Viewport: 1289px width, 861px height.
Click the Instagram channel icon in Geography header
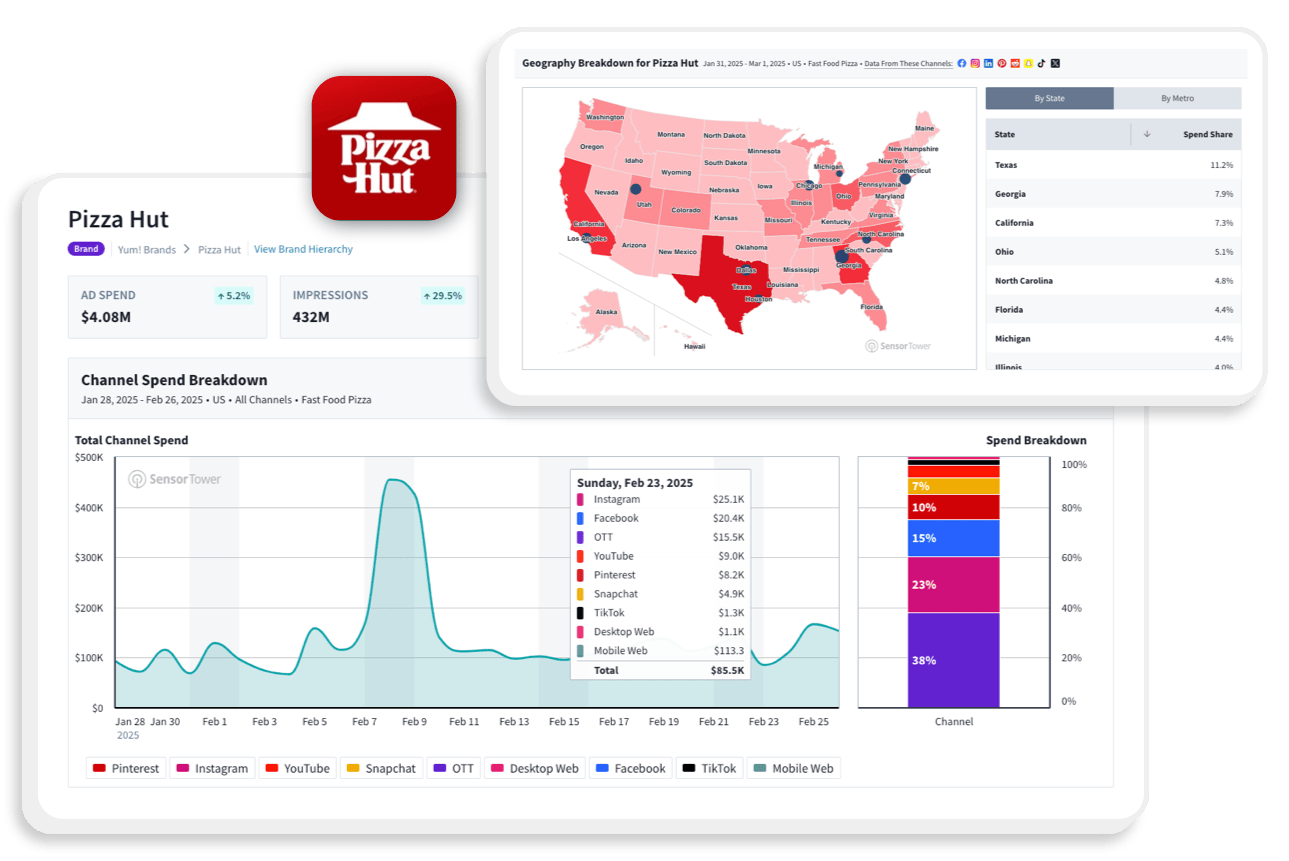click(x=975, y=63)
